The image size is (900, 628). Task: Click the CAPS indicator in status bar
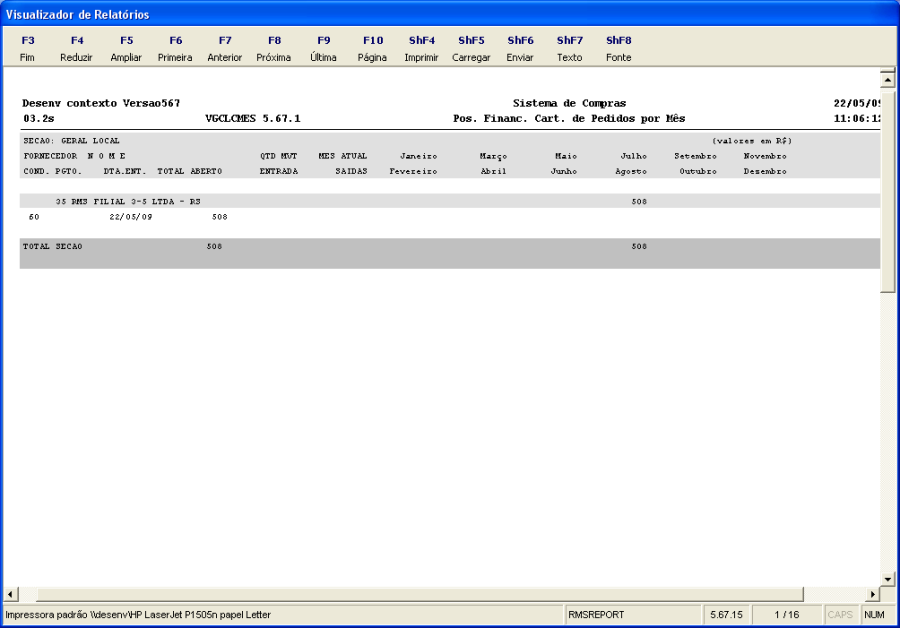click(840, 615)
